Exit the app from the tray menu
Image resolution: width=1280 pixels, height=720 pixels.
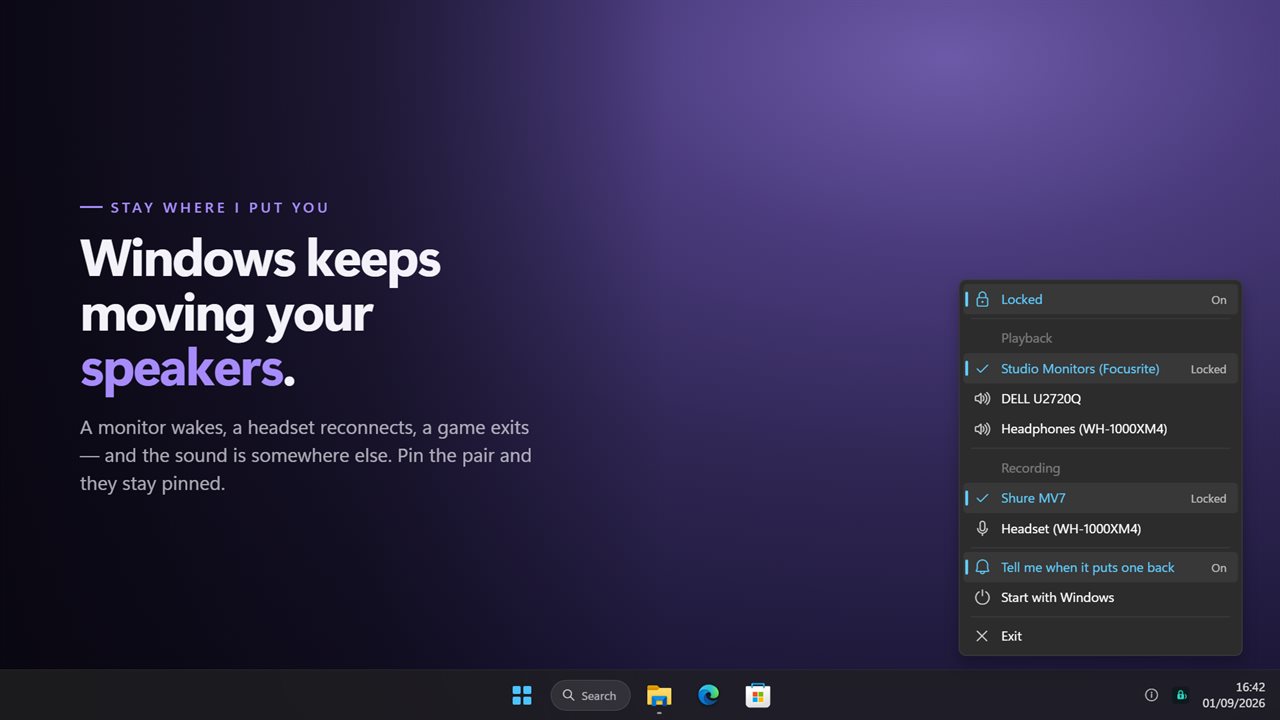click(1100, 636)
